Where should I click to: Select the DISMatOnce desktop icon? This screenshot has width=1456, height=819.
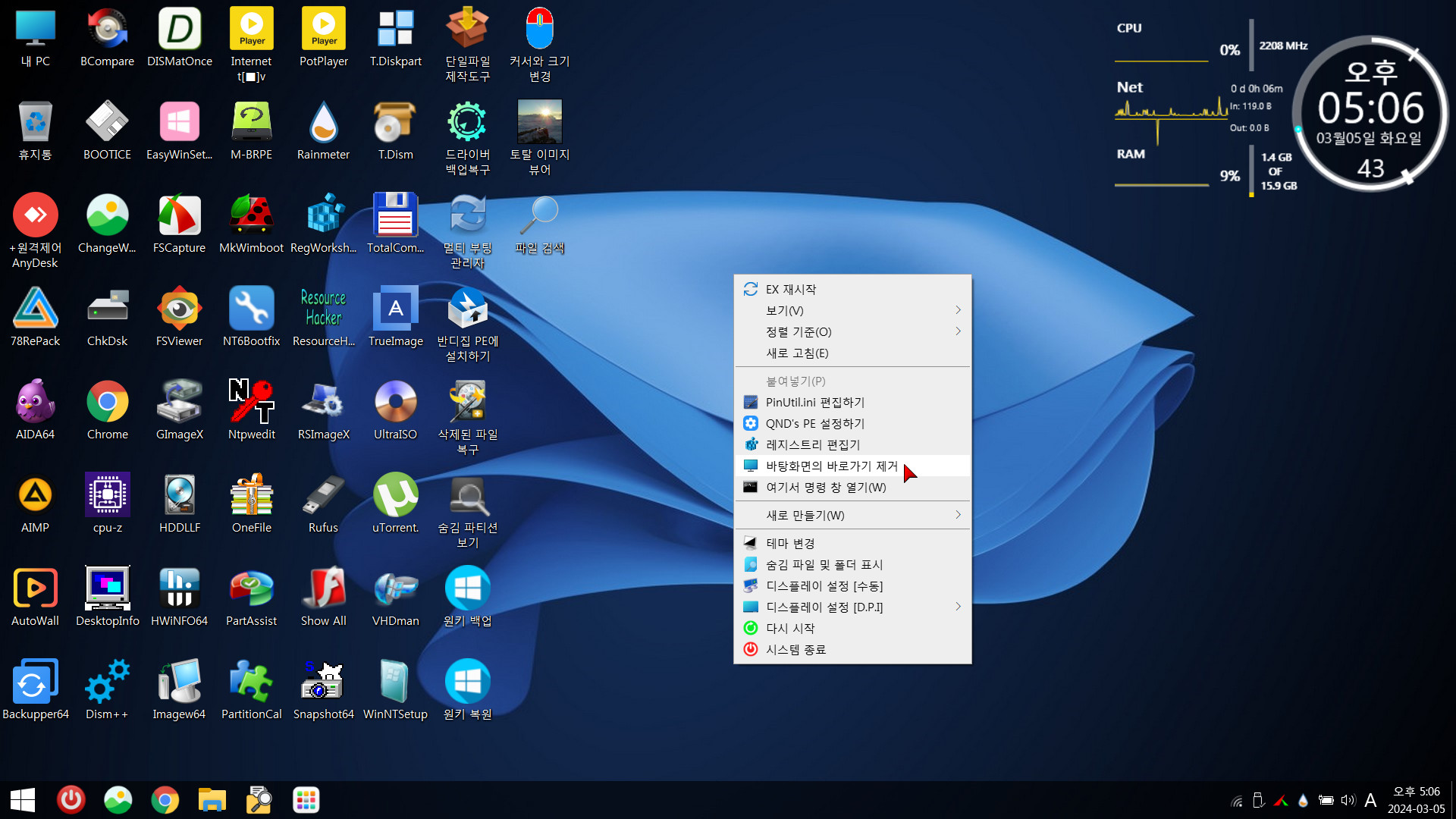coord(180,37)
